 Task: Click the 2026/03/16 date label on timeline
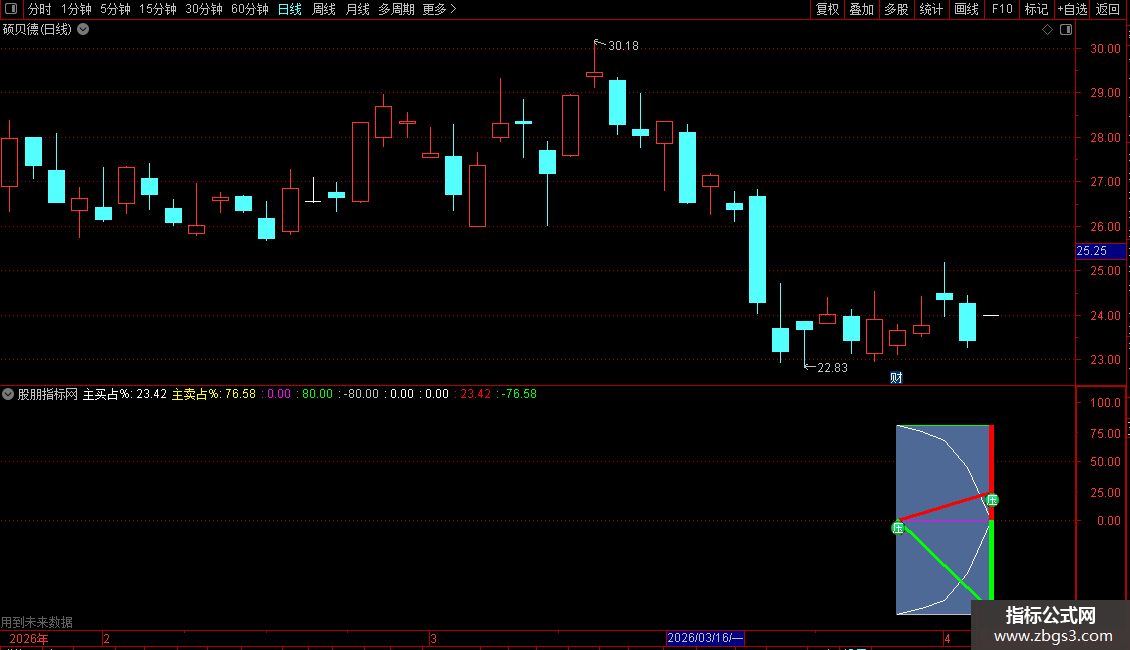point(705,638)
